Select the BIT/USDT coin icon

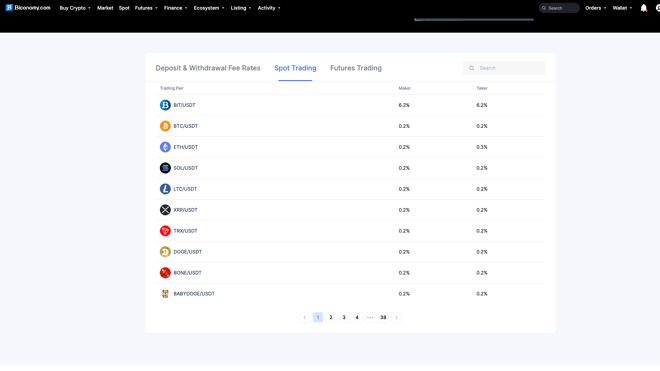(x=165, y=105)
